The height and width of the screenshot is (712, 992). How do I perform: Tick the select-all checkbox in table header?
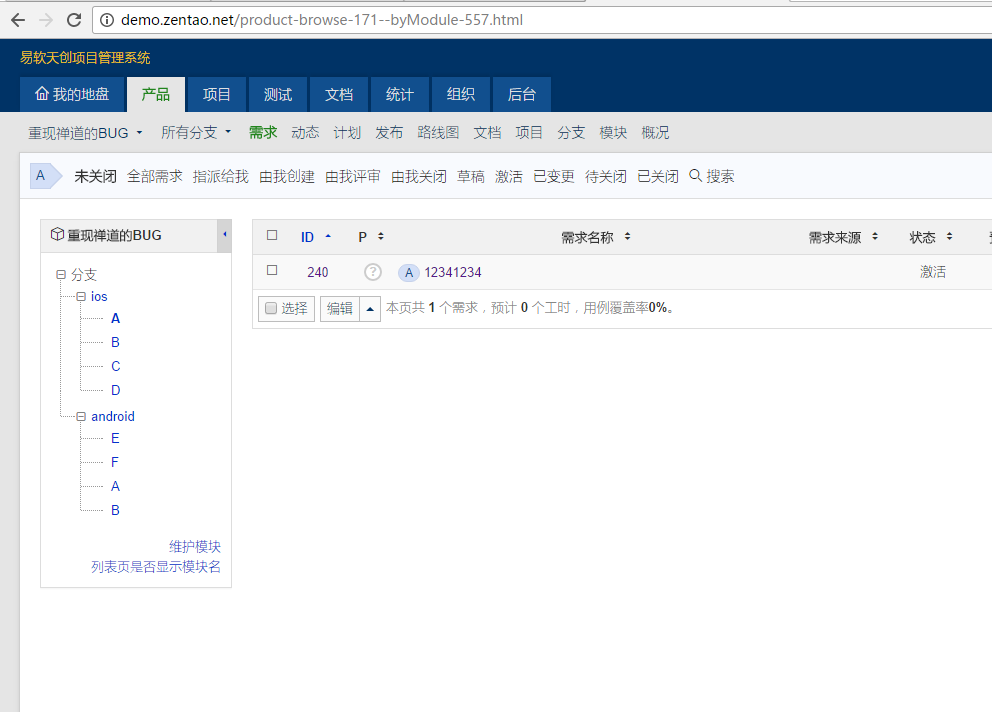(272, 236)
